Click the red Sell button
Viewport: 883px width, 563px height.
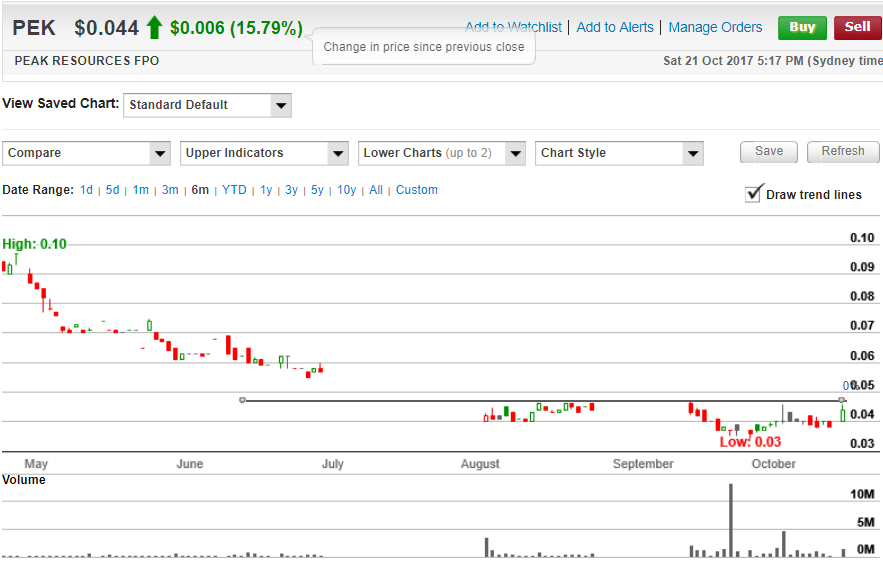pos(858,27)
